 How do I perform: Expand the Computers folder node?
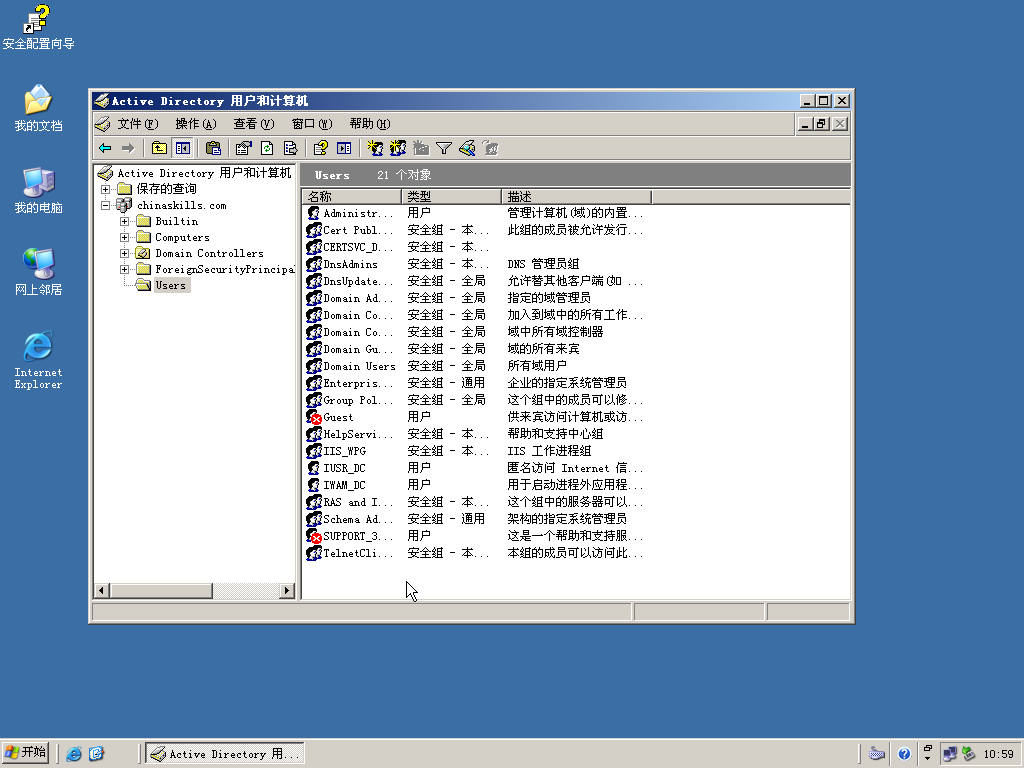click(124, 237)
